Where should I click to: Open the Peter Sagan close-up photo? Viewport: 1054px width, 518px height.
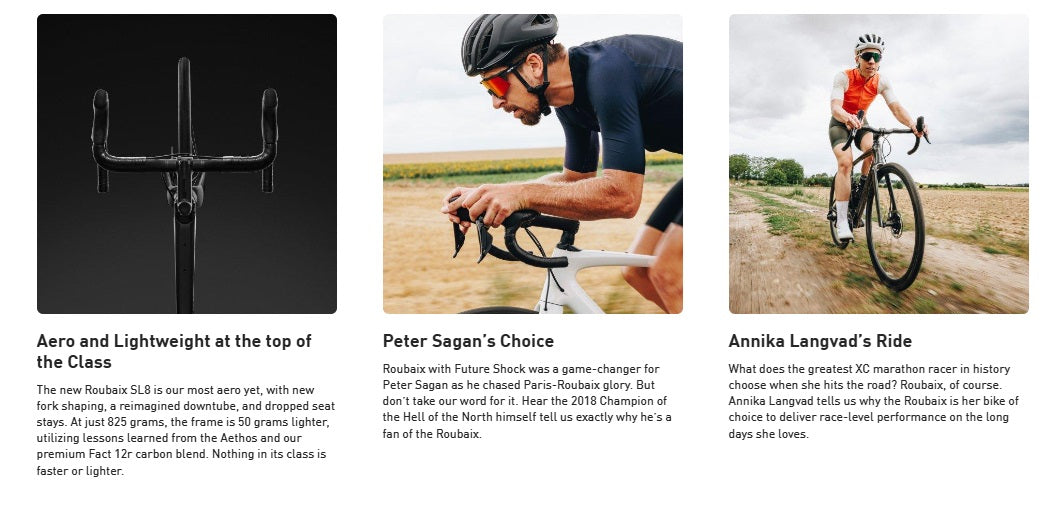[532, 163]
